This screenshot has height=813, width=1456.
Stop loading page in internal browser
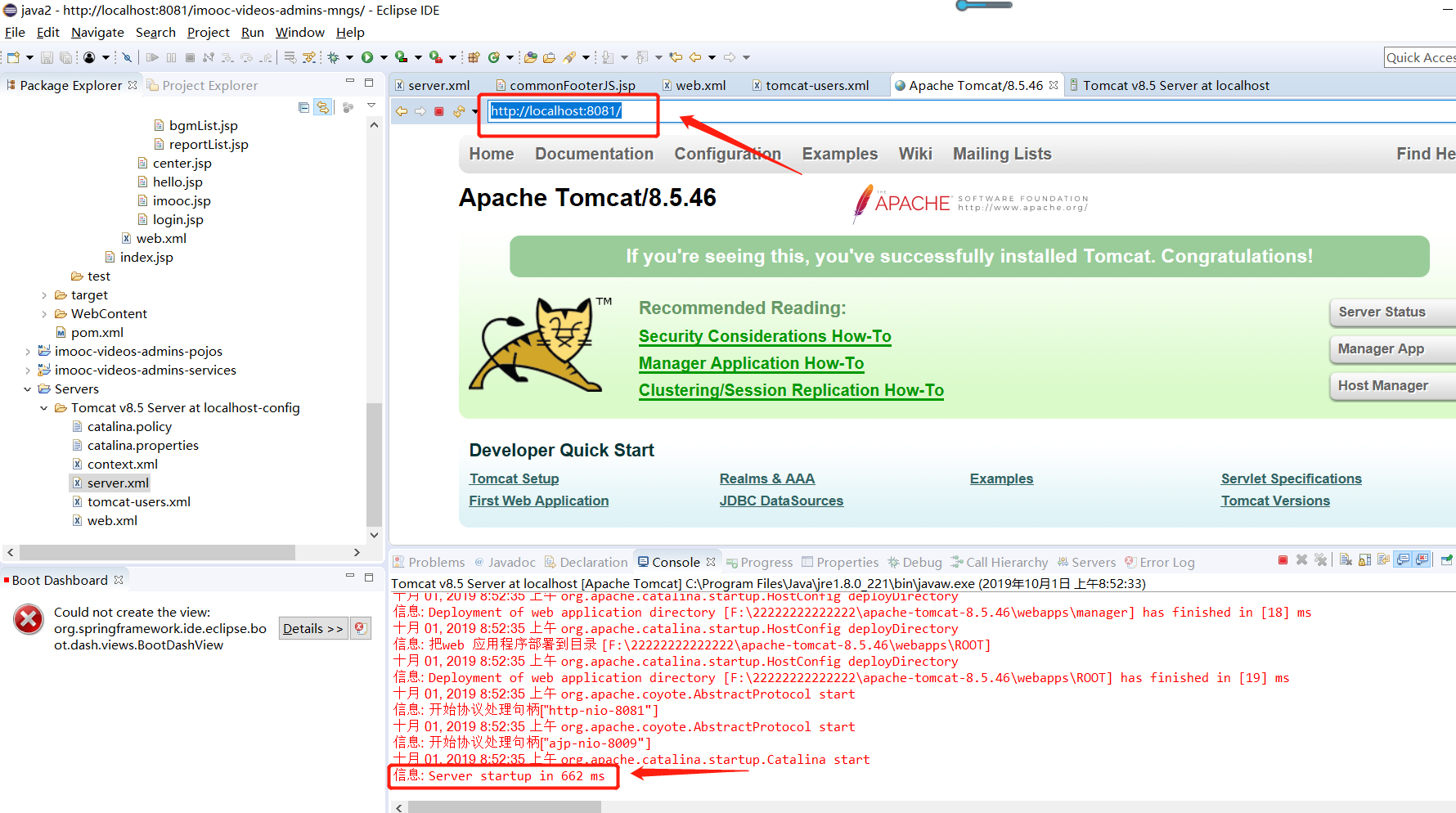click(x=439, y=111)
